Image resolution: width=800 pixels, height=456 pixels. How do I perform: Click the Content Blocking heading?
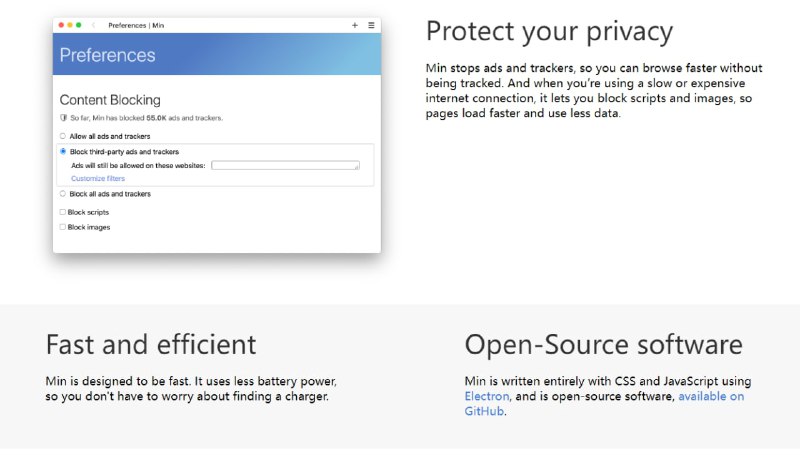pyautogui.click(x=110, y=100)
